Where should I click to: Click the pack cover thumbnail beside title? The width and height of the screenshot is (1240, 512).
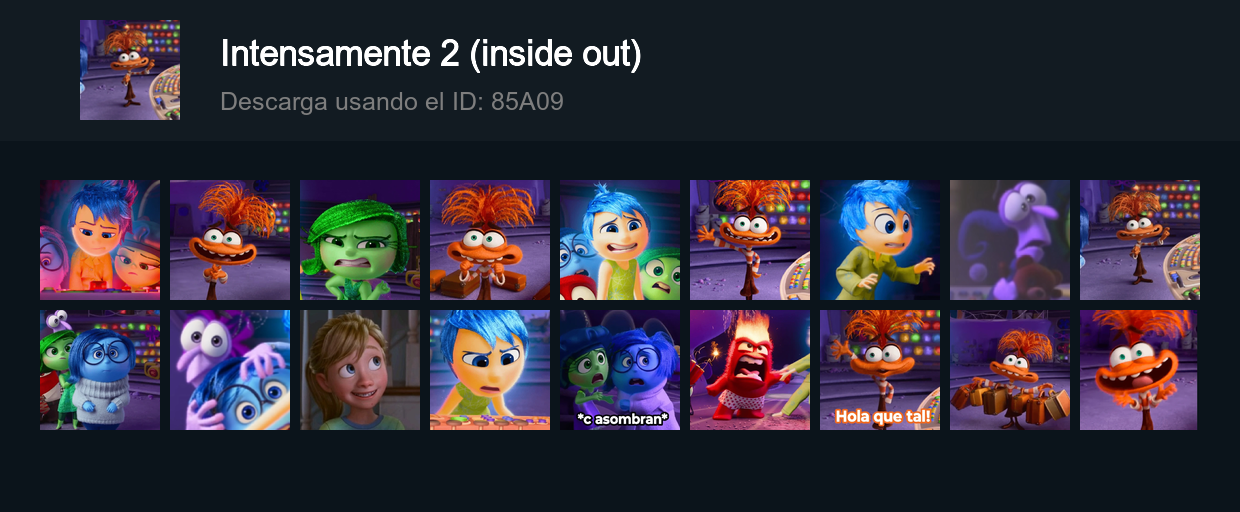[x=130, y=70]
